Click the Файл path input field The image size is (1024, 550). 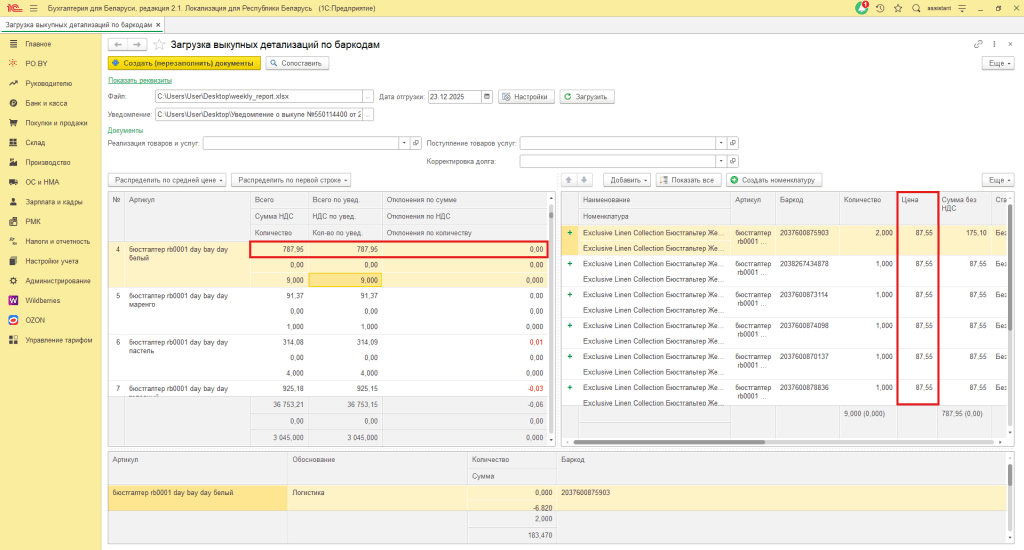click(x=260, y=97)
